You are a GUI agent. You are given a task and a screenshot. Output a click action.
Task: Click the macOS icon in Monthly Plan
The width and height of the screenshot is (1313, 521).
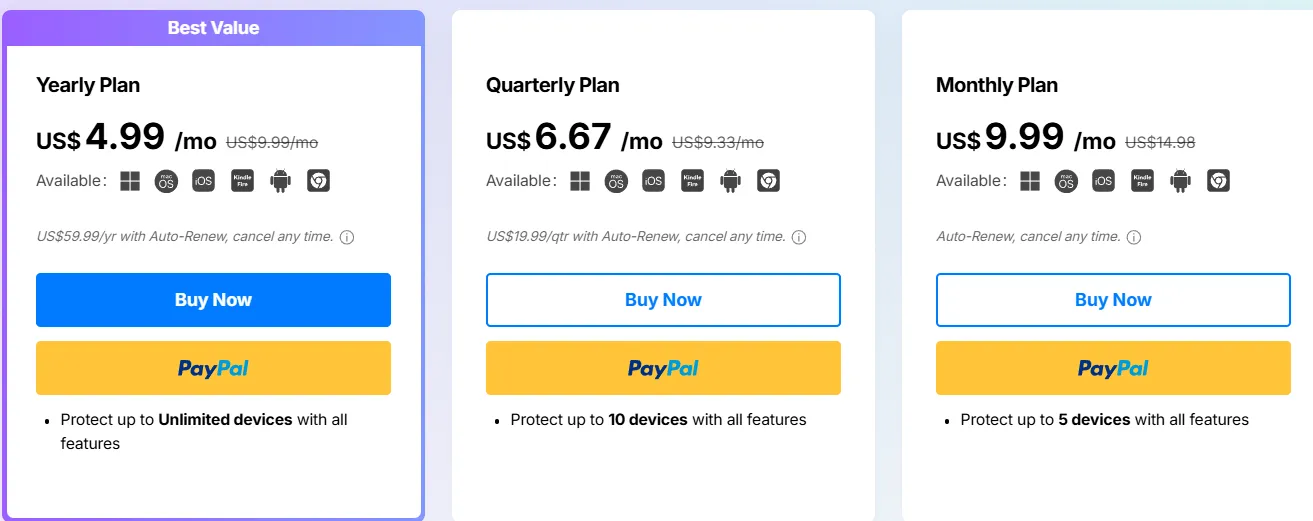pos(1066,181)
